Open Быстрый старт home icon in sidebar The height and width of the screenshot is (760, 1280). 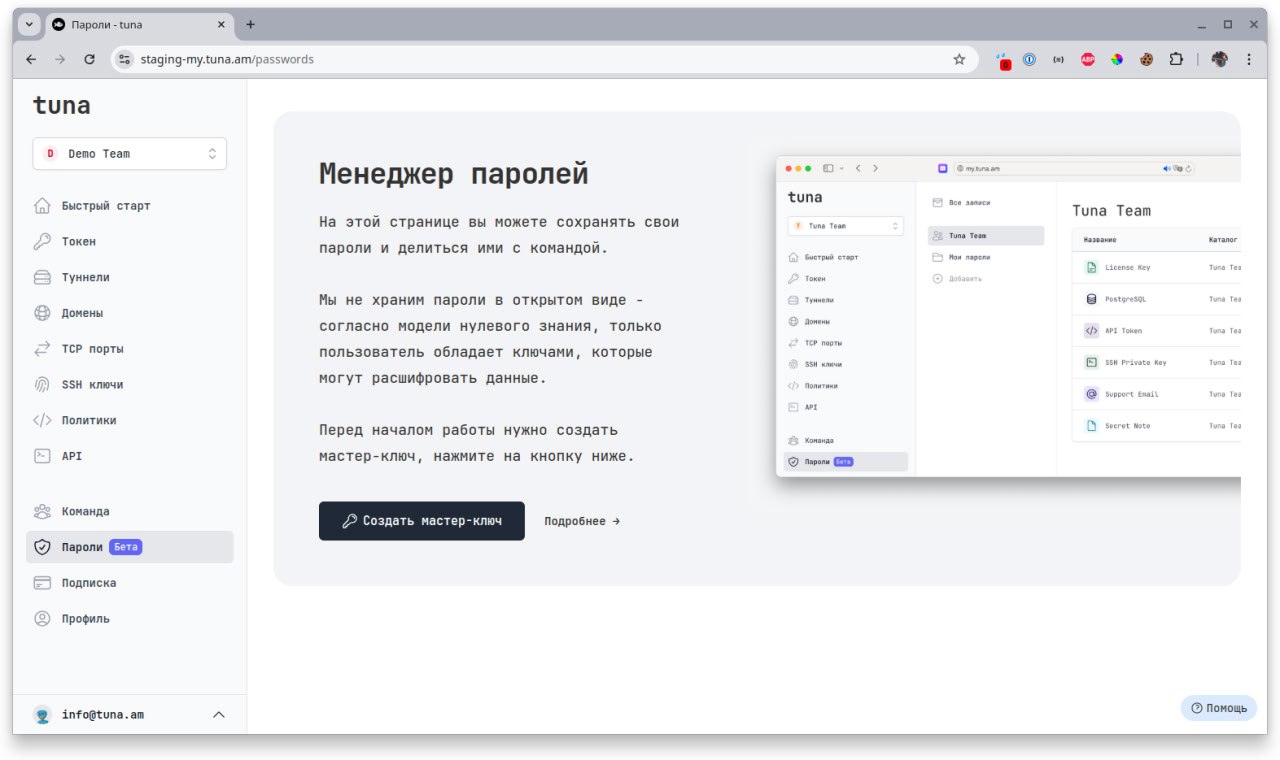(x=42, y=206)
